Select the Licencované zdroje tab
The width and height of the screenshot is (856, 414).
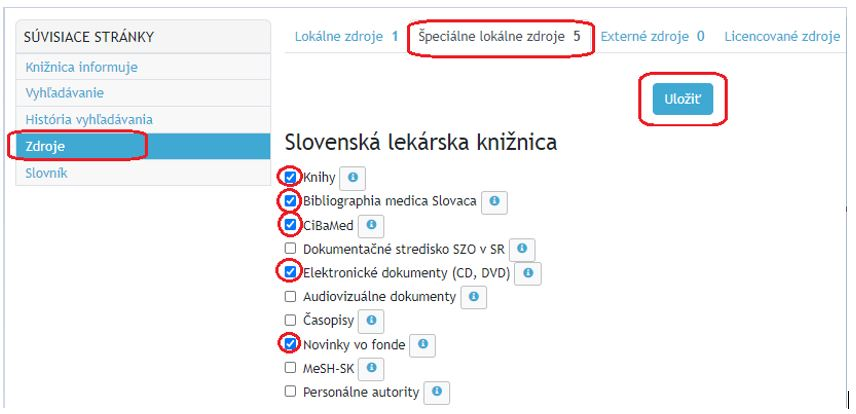(x=782, y=37)
